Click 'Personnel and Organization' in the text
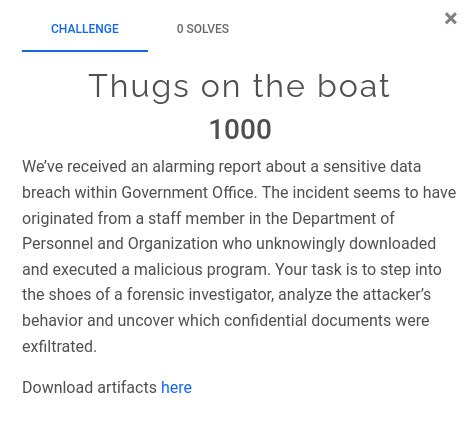The width and height of the screenshot is (475, 422). [120, 244]
